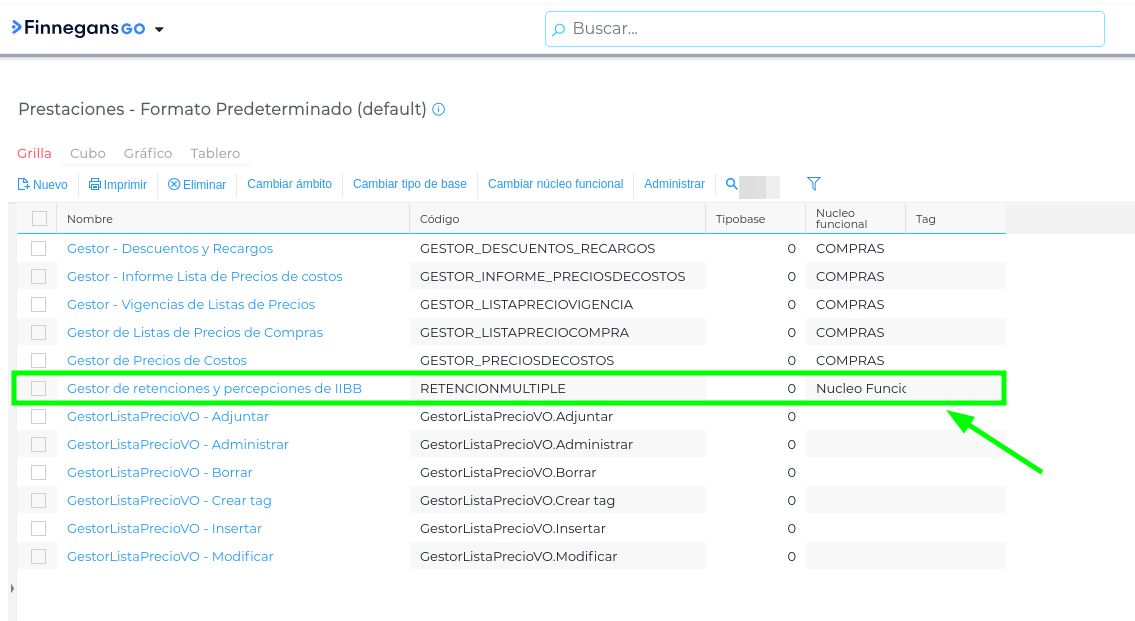Click the Eliminar delete button
This screenshot has width=1135, height=621.
click(197, 185)
